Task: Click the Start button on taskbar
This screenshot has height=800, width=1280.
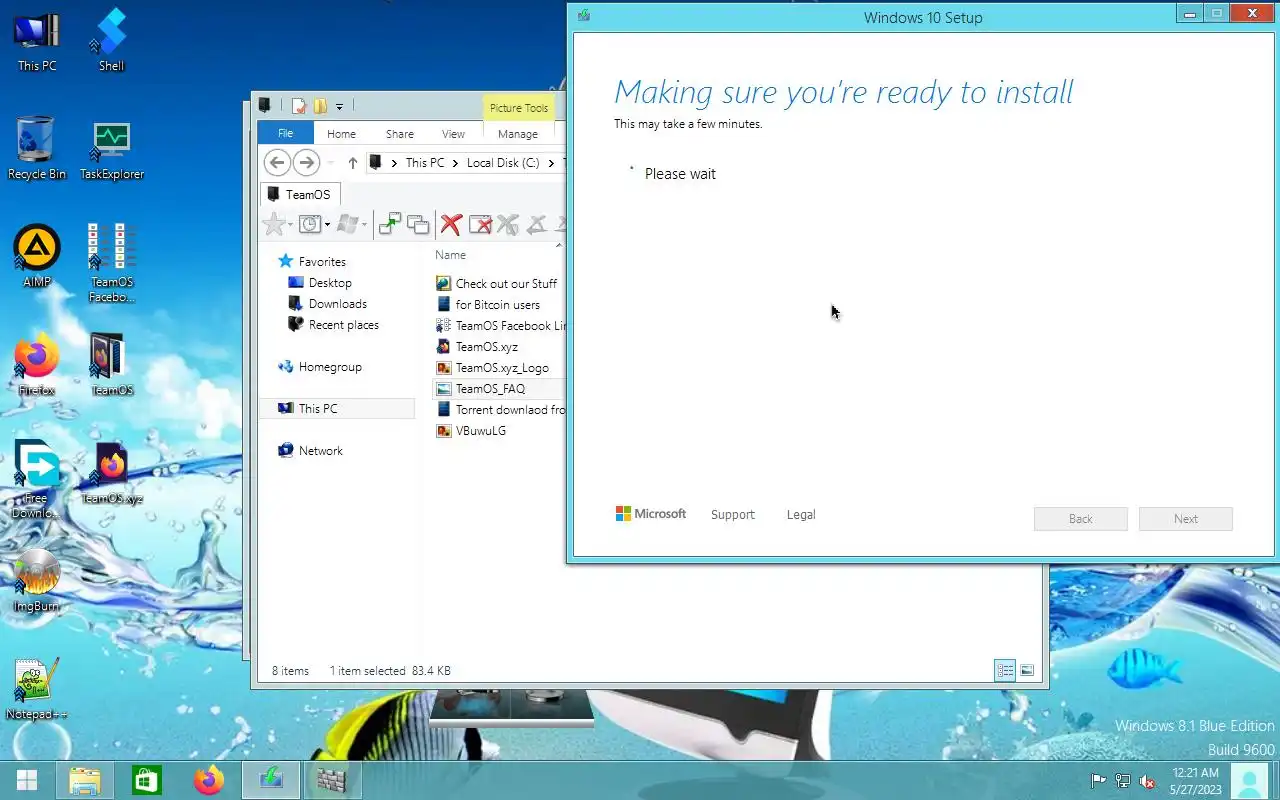Action: point(27,780)
